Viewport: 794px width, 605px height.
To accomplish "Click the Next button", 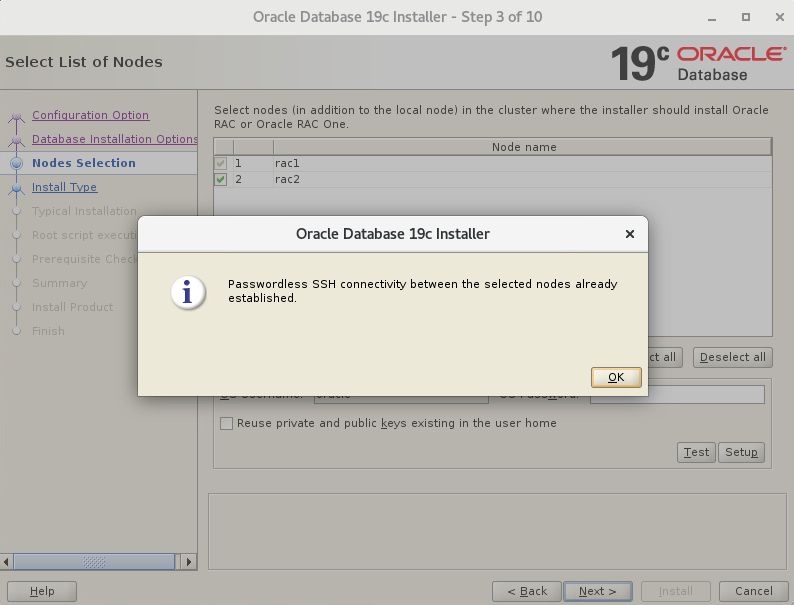I will click(x=597, y=591).
